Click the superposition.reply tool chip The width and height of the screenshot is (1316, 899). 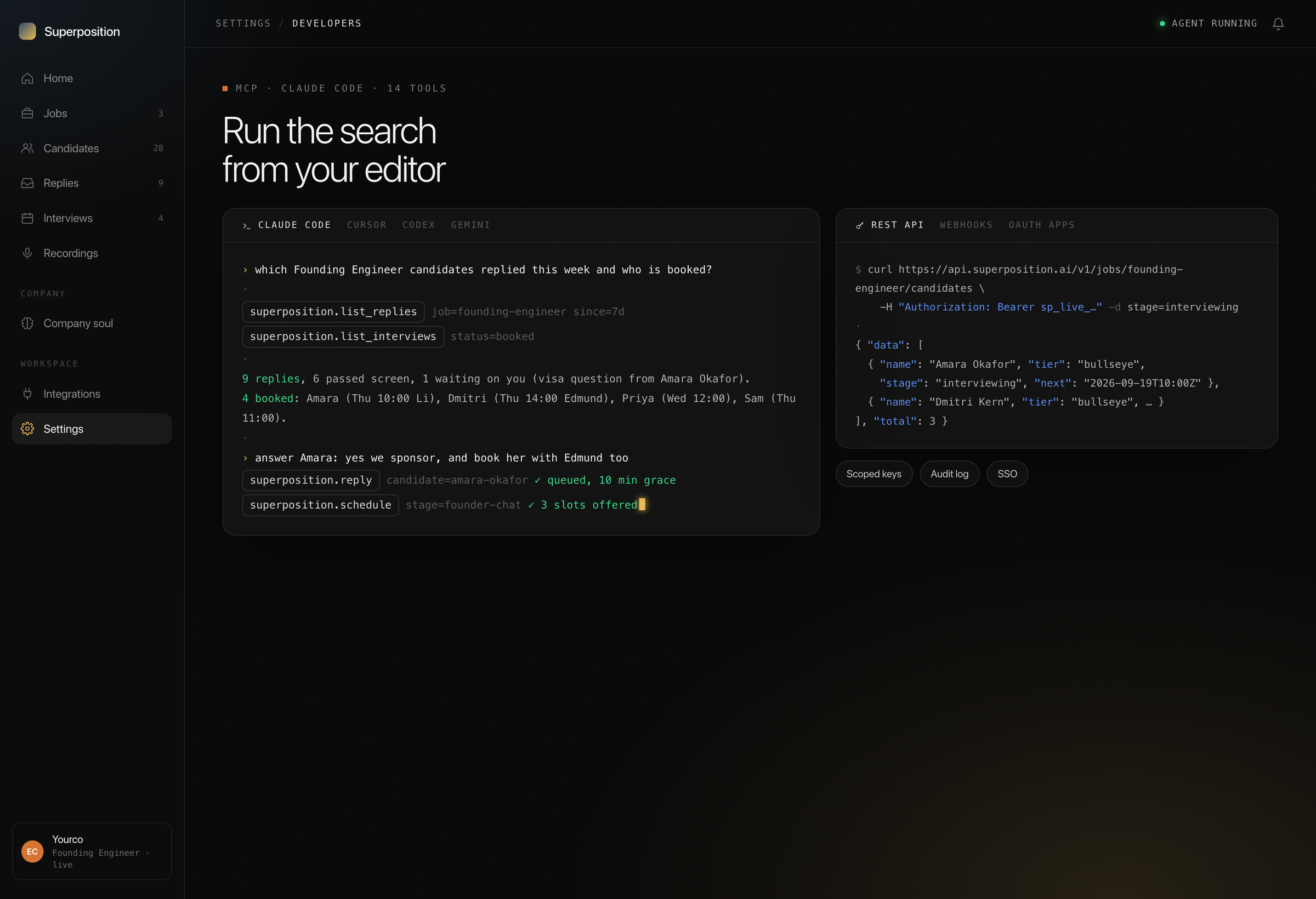tap(311, 480)
